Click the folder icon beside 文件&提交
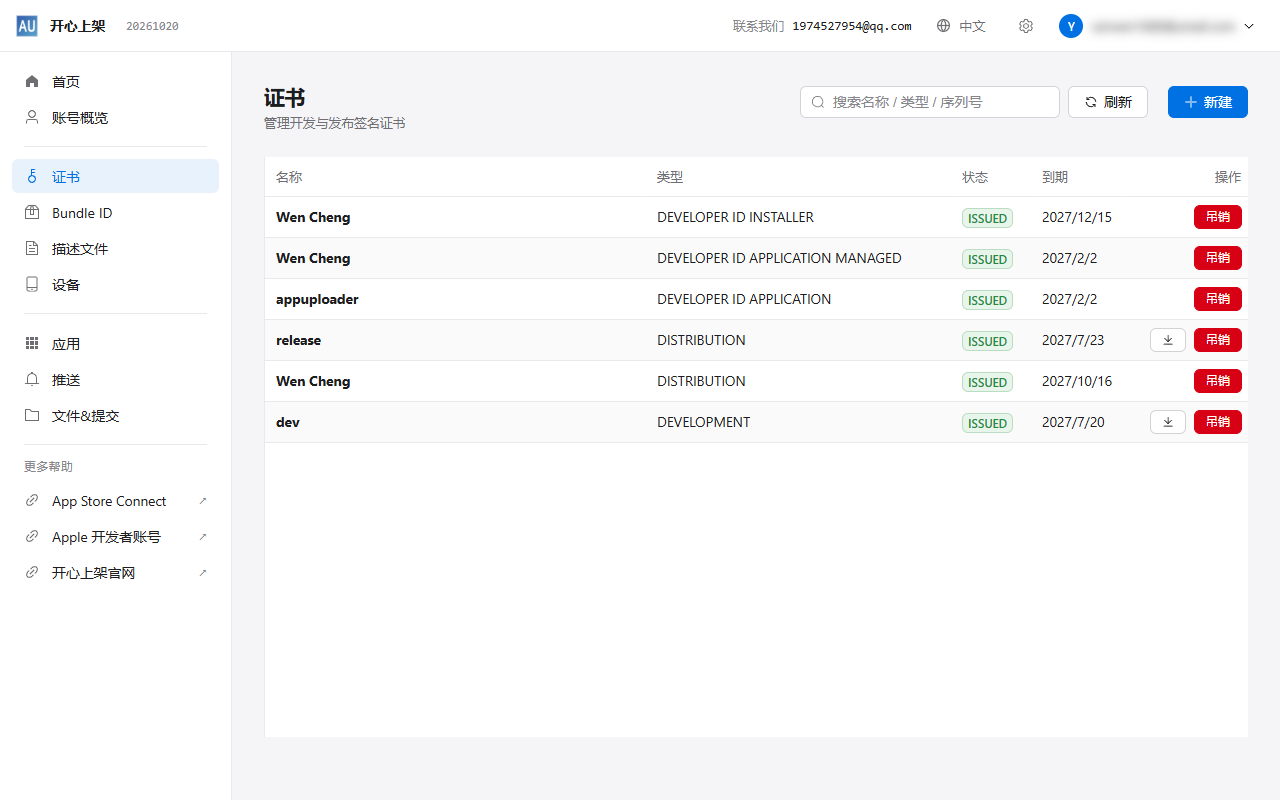Screen dimensions: 1280x800 pos(32,416)
